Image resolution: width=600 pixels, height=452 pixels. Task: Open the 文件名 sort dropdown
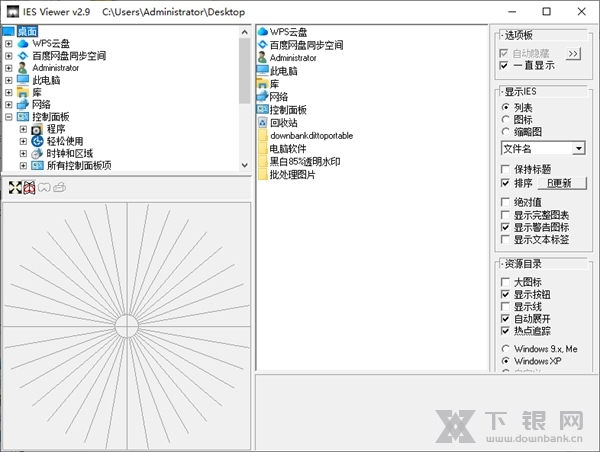[579, 148]
